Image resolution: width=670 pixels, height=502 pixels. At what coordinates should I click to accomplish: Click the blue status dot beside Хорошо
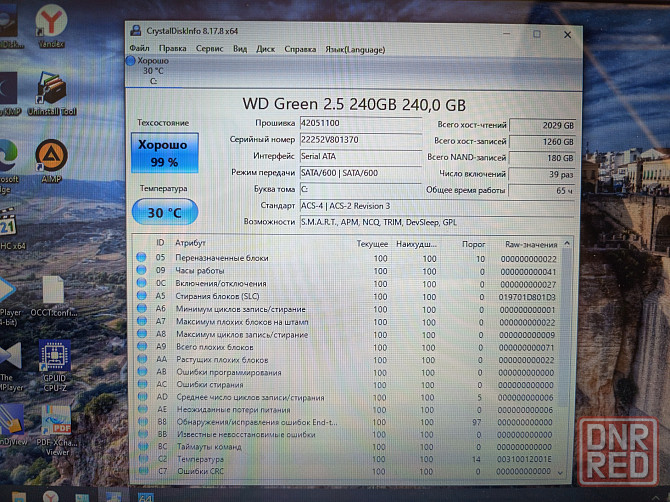click(x=131, y=61)
